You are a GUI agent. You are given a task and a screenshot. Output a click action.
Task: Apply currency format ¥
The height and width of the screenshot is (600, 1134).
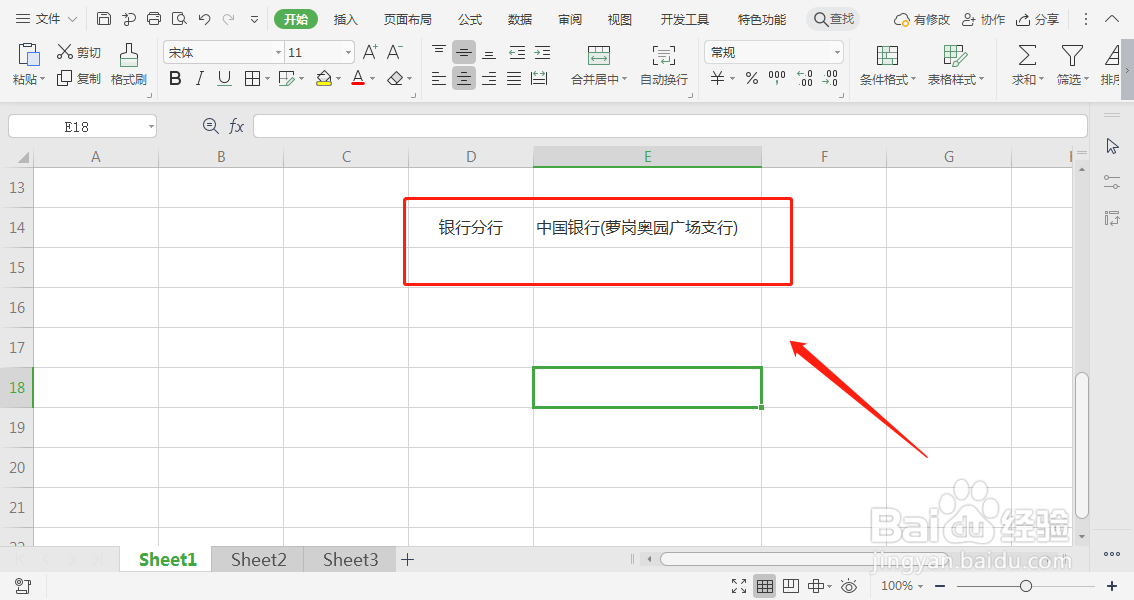click(x=717, y=78)
